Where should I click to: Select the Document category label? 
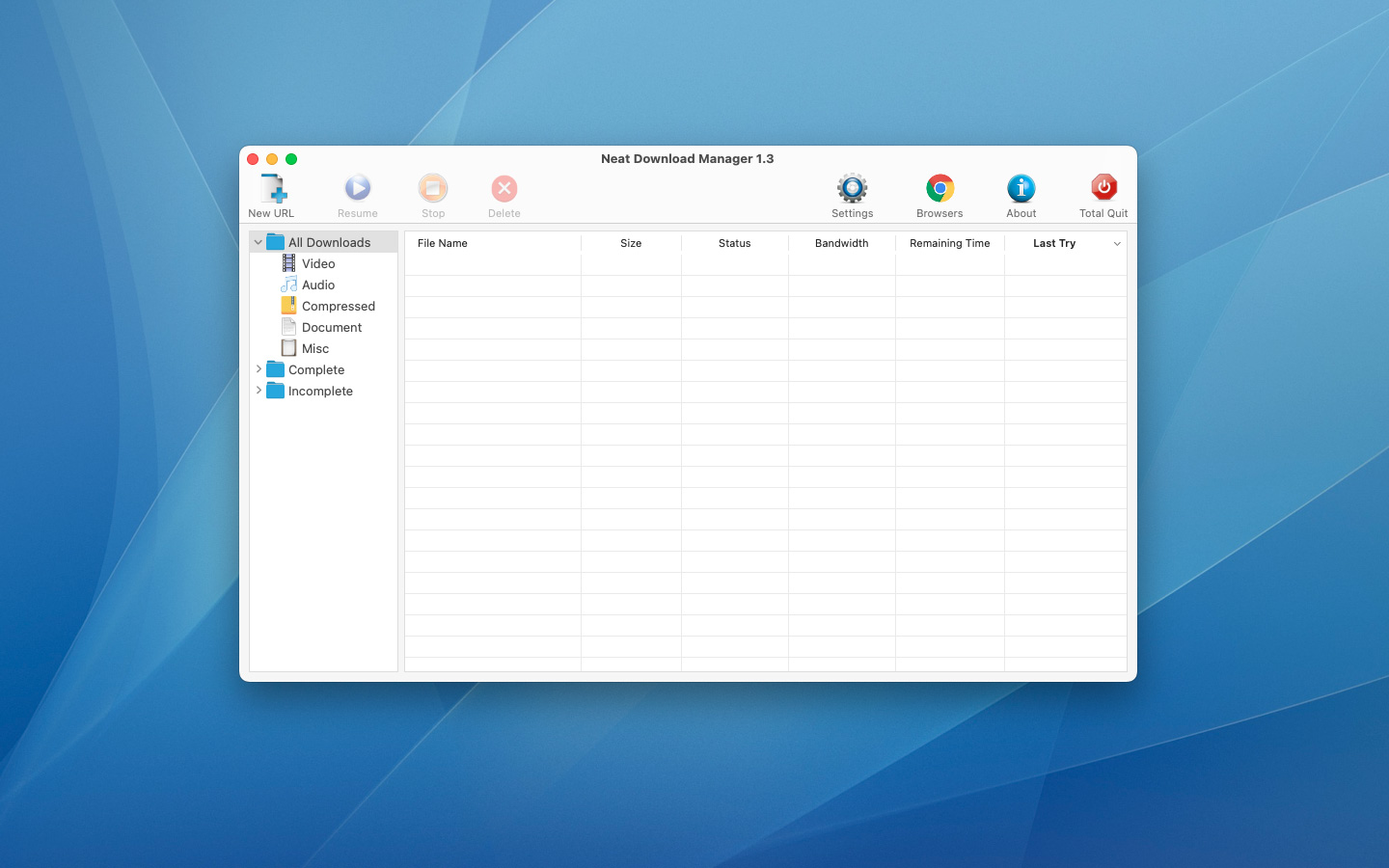[332, 327]
